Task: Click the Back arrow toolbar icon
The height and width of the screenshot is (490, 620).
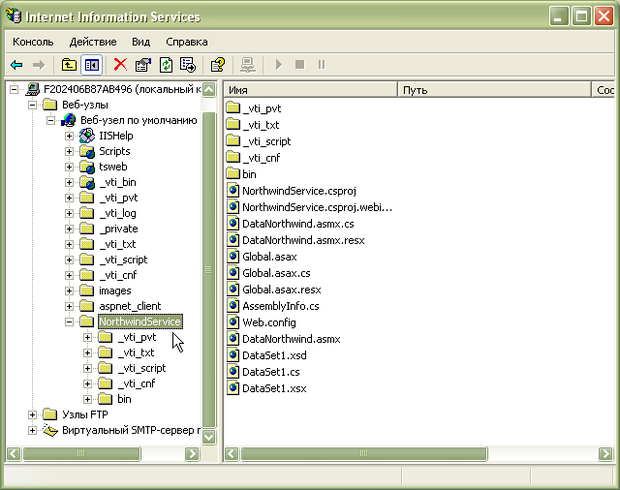Action: 17,64
